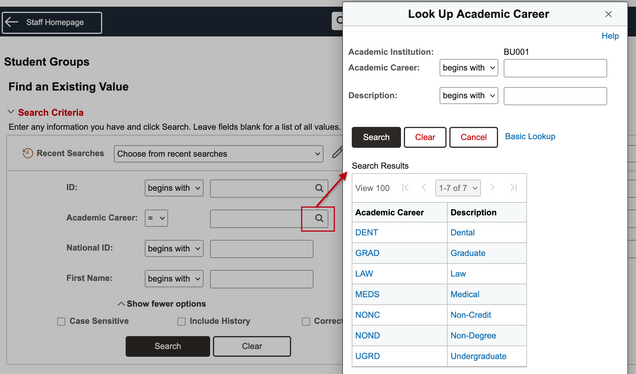
Task: Open the 1-7 of 7 results range dropdown
Action: [x=458, y=188]
